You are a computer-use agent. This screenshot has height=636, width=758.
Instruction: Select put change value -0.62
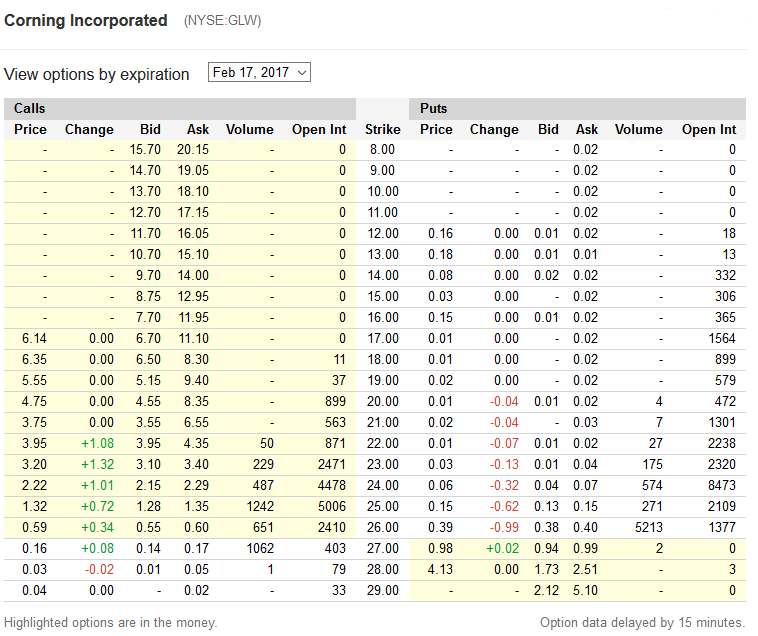coord(504,507)
